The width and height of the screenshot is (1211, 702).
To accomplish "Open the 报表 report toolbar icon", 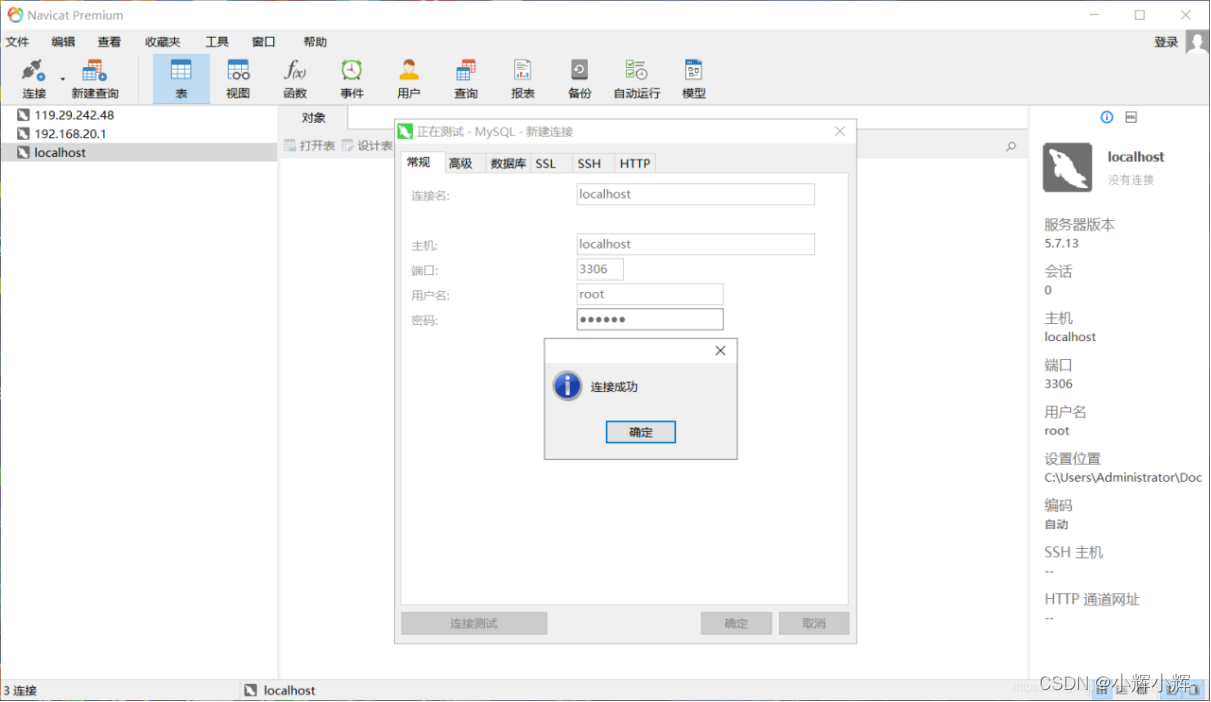I will (x=523, y=78).
